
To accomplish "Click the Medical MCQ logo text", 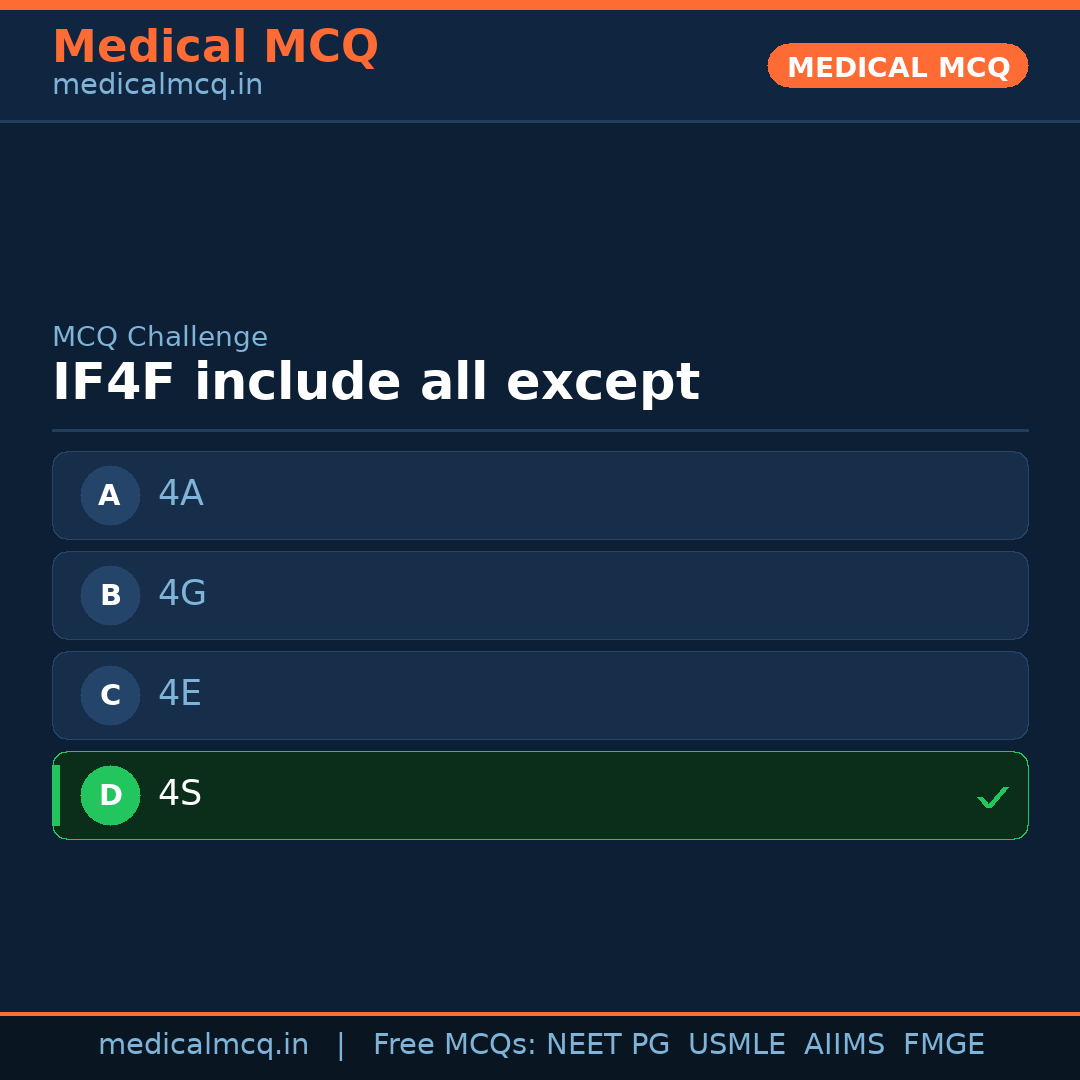I will 216,47.
